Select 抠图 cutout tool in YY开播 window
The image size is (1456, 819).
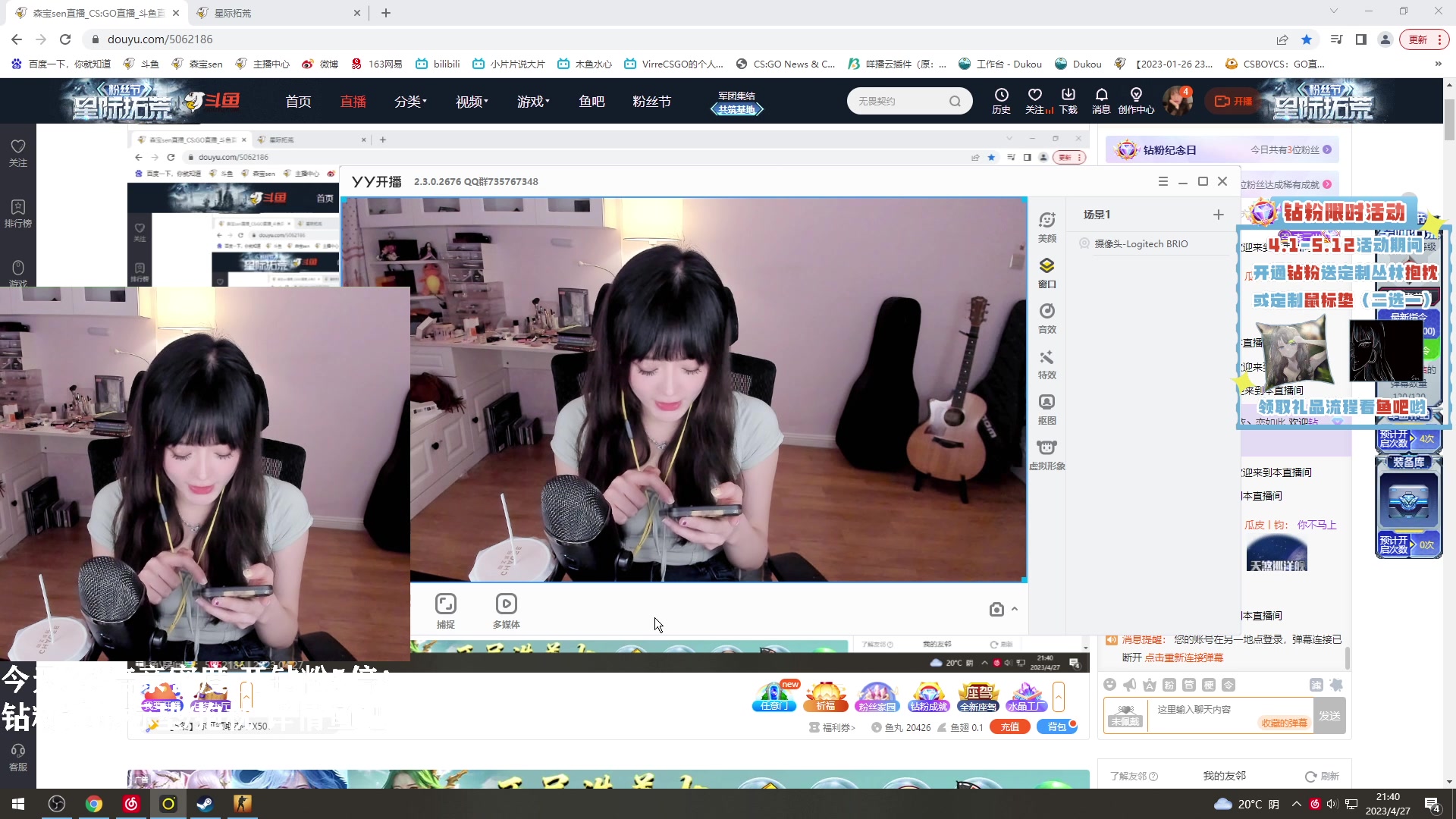point(1046,409)
